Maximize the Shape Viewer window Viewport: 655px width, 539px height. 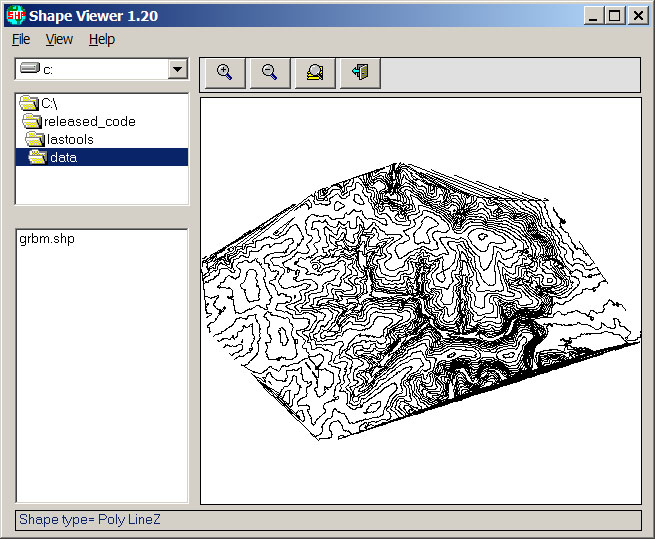[x=614, y=16]
